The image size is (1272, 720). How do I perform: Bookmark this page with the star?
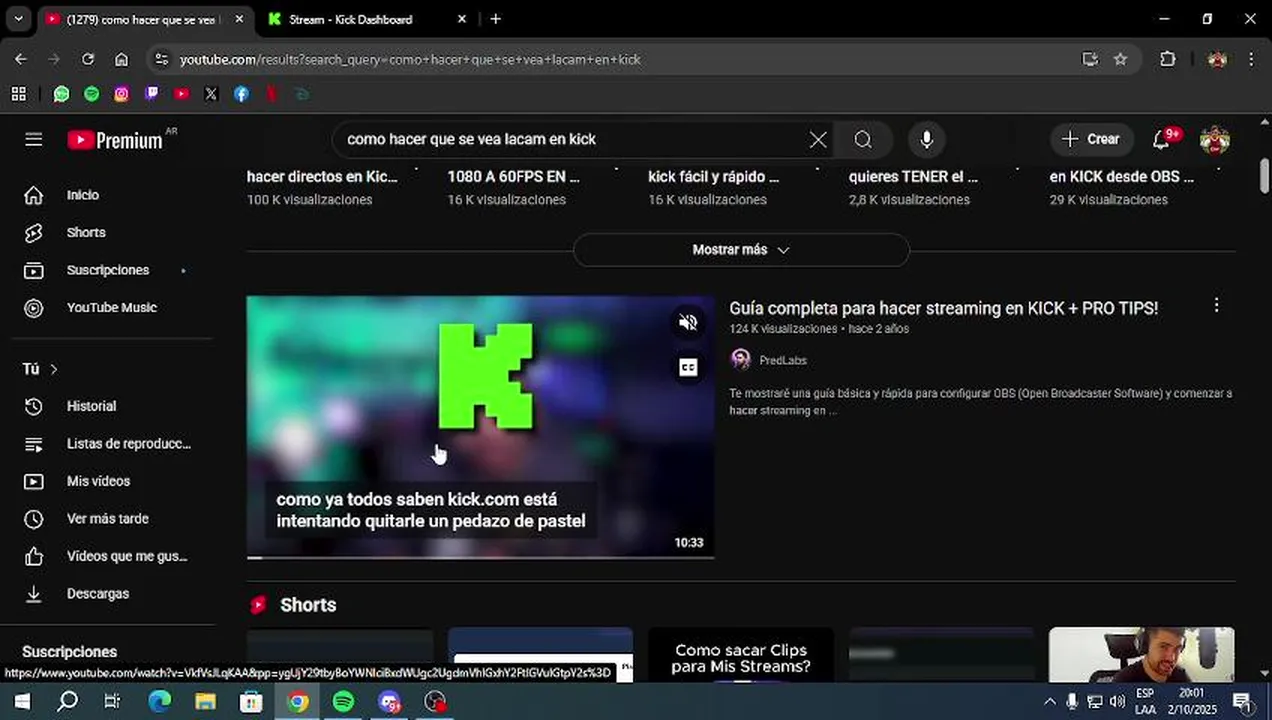pyautogui.click(x=1120, y=59)
